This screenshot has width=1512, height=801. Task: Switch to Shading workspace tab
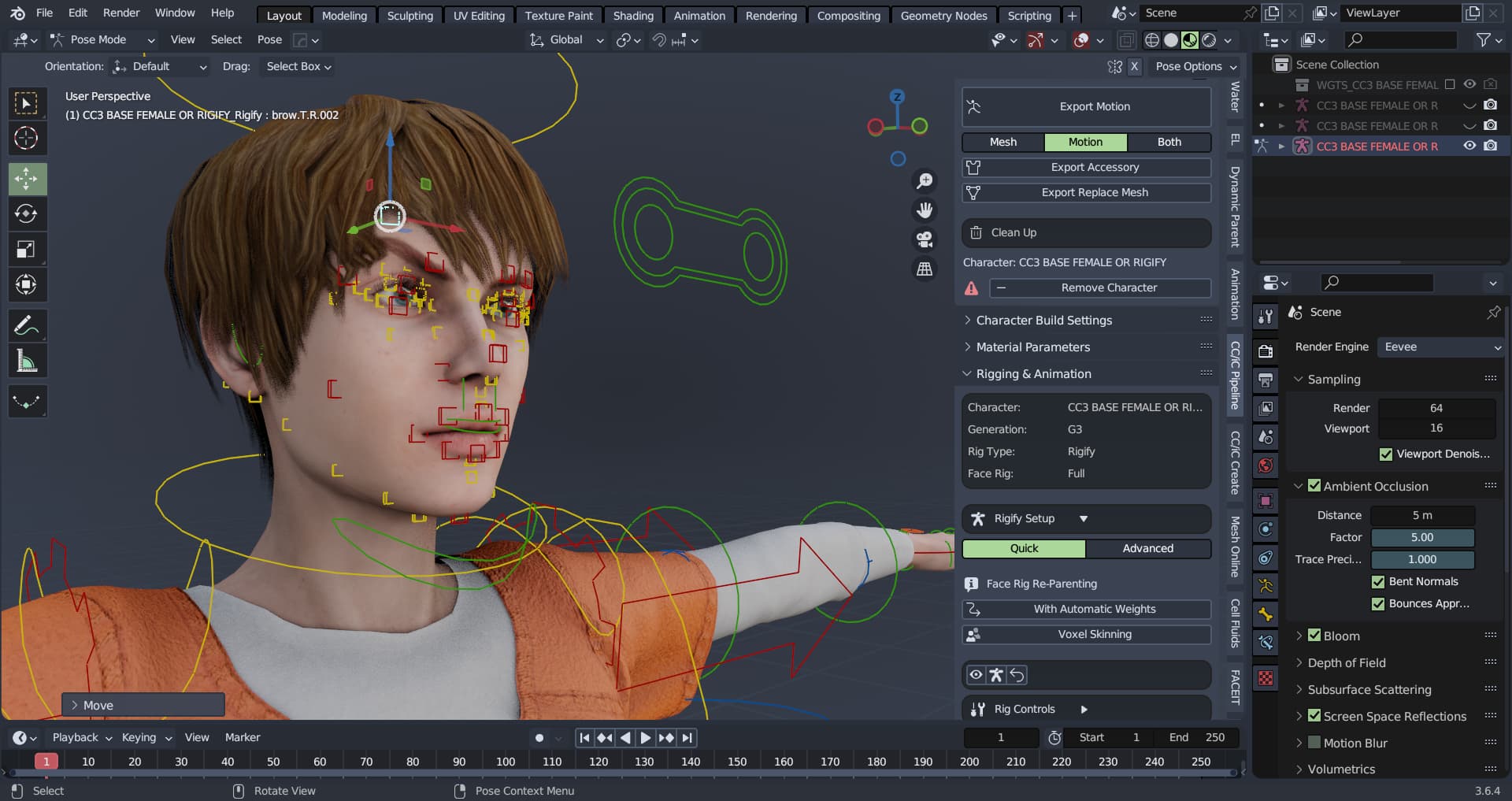[x=633, y=16]
